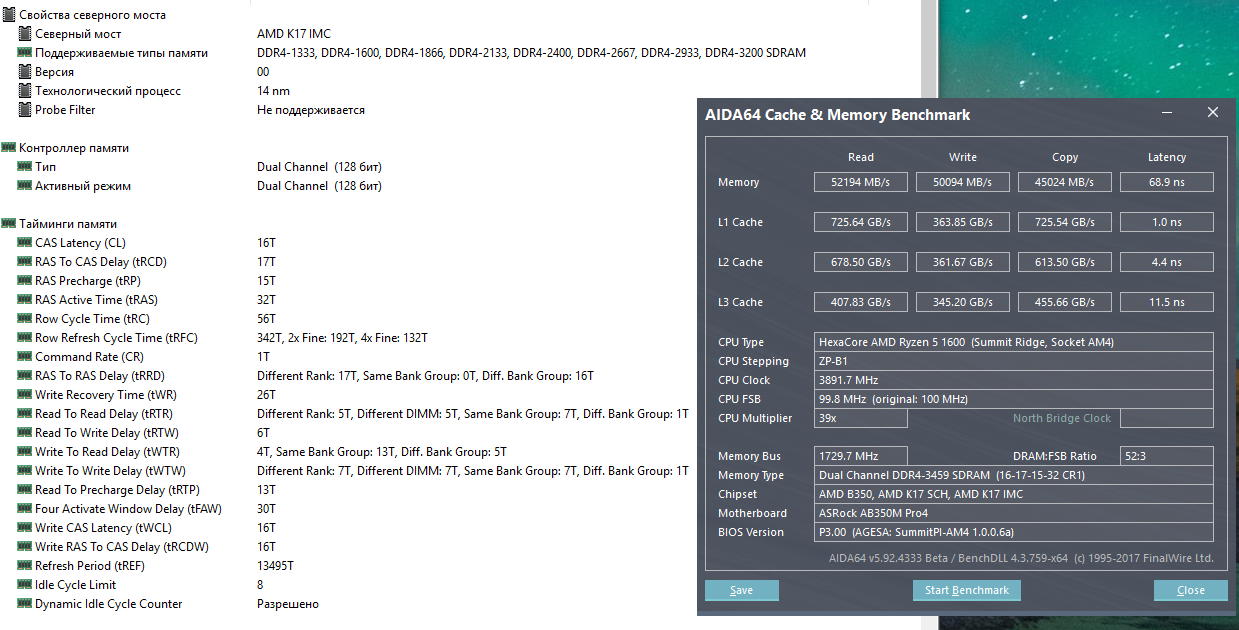
Task: Click Start Benchmark button
Action: [967, 590]
